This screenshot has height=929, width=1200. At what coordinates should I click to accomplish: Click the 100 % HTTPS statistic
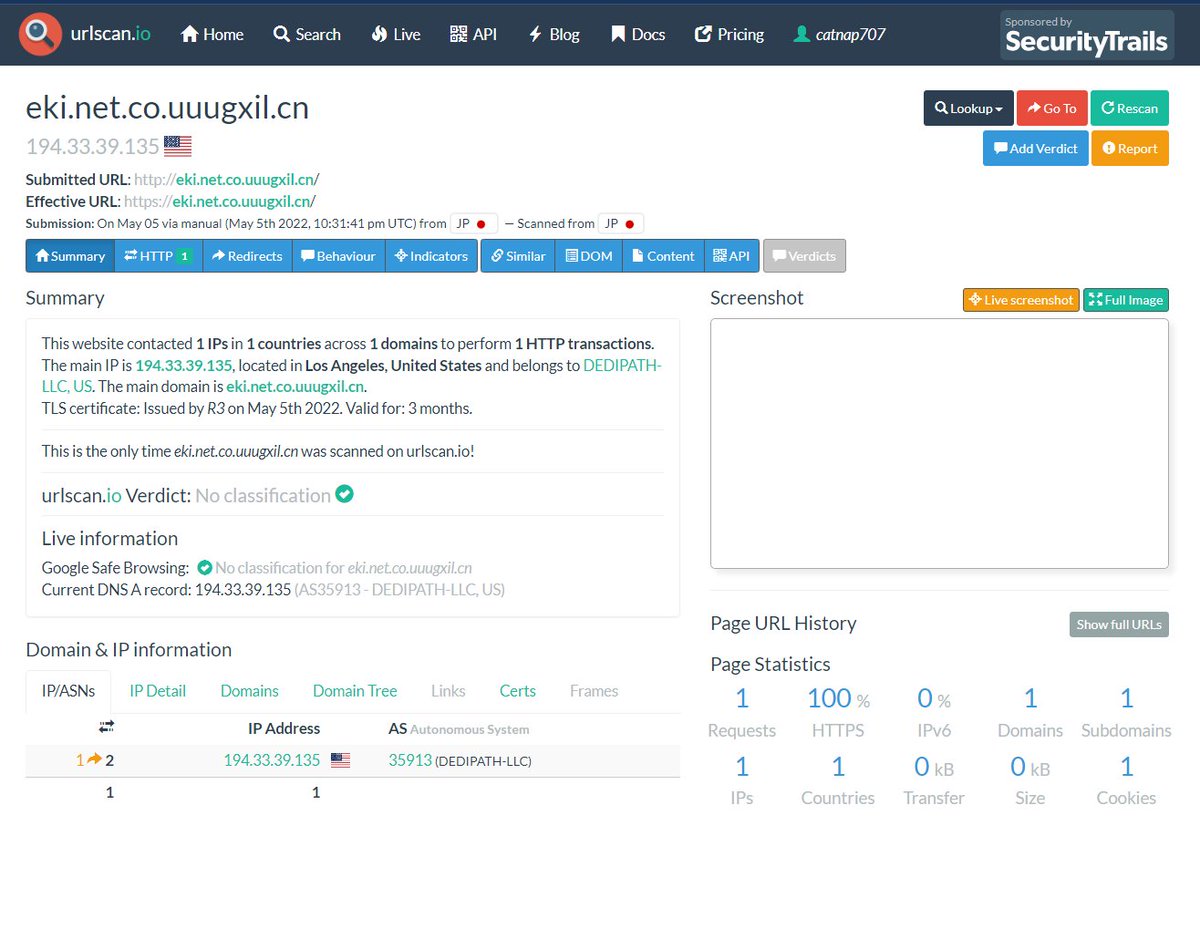coord(838,698)
